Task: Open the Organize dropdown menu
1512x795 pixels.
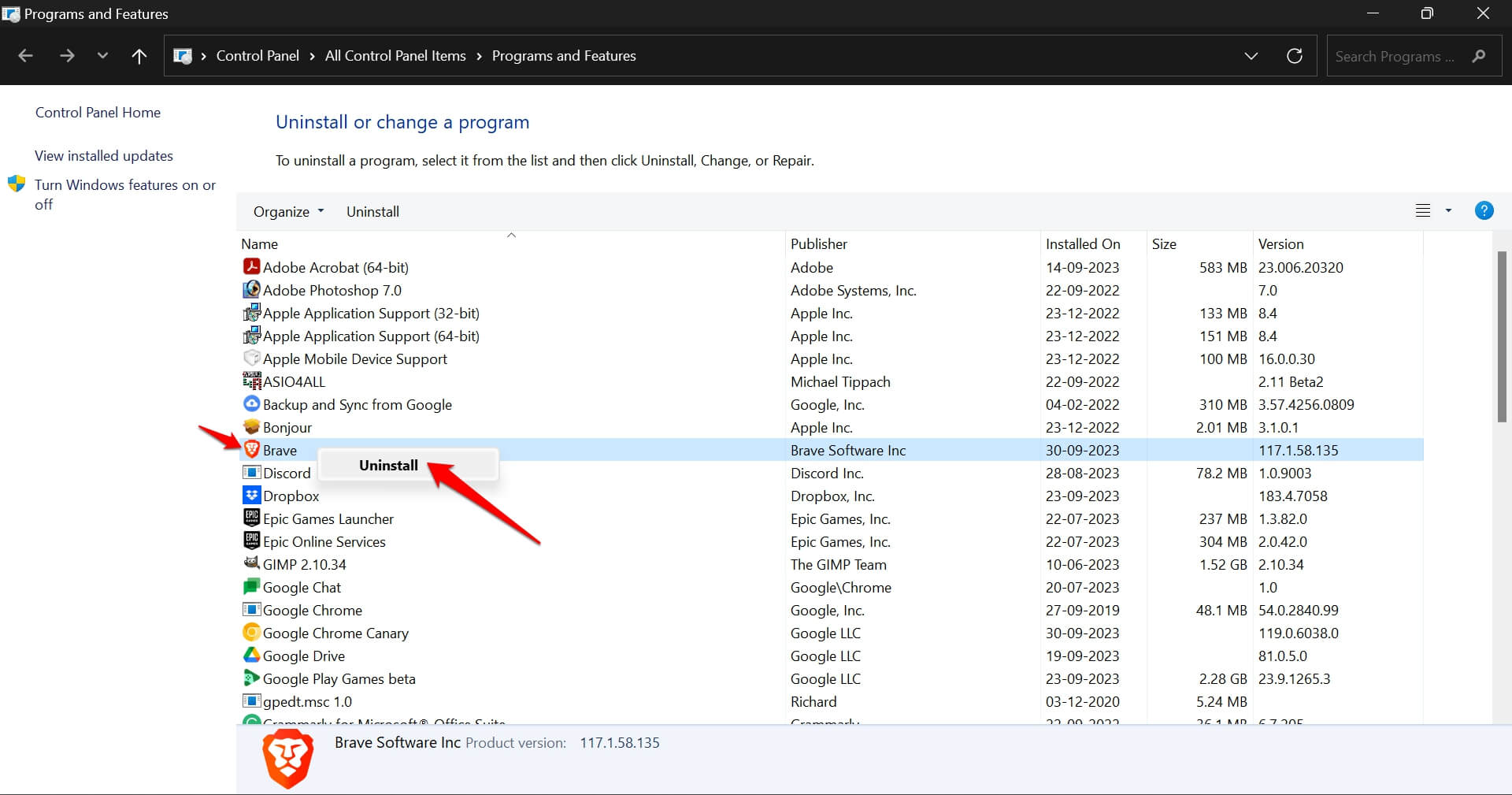Action: [x=288, y=212]
